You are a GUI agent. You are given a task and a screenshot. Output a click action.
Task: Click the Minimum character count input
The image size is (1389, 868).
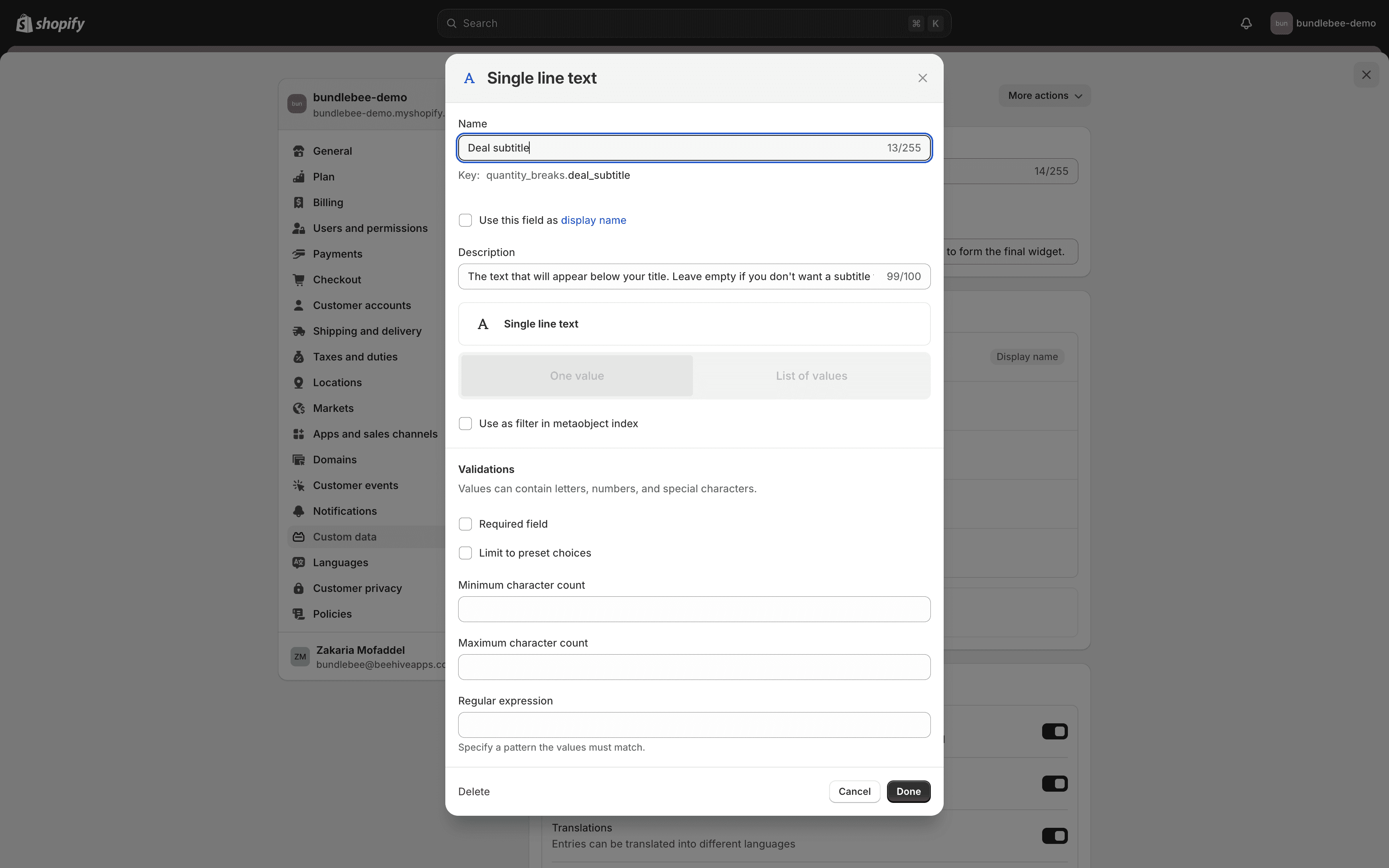pos(694,609)
